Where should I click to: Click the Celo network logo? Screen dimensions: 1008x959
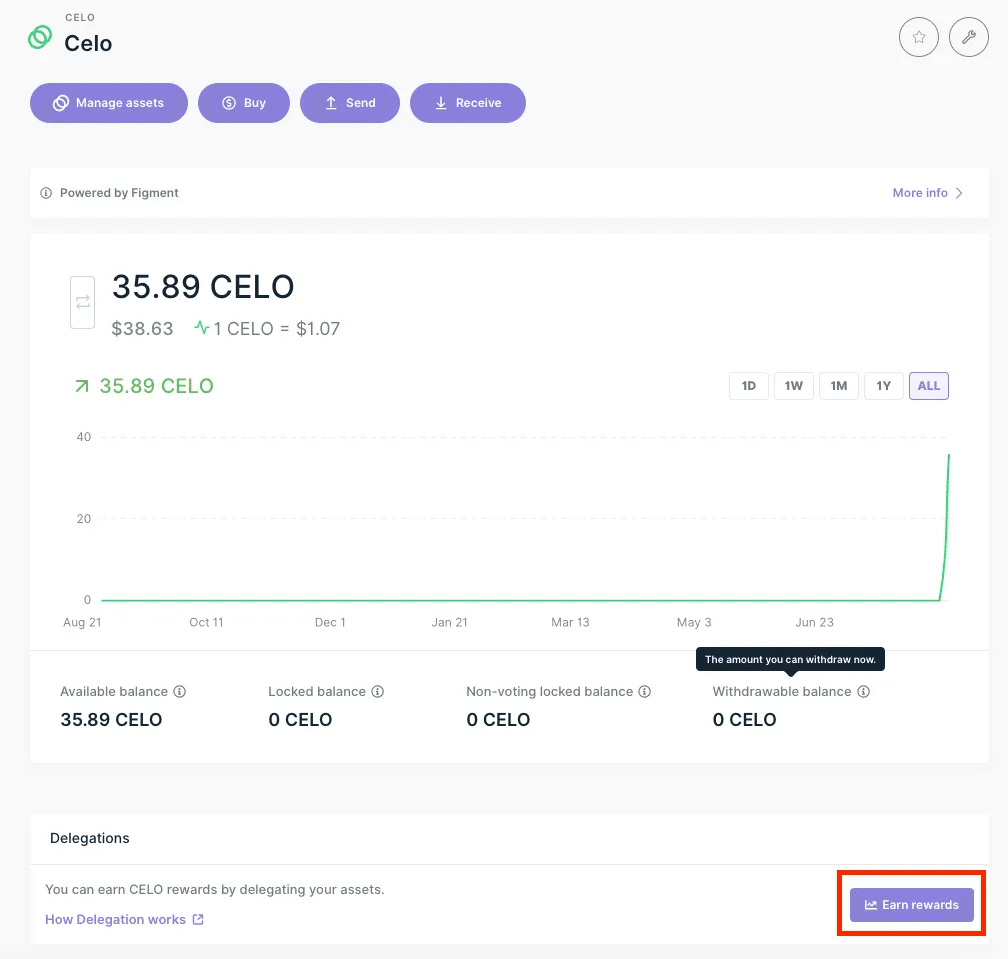(39, 36)
